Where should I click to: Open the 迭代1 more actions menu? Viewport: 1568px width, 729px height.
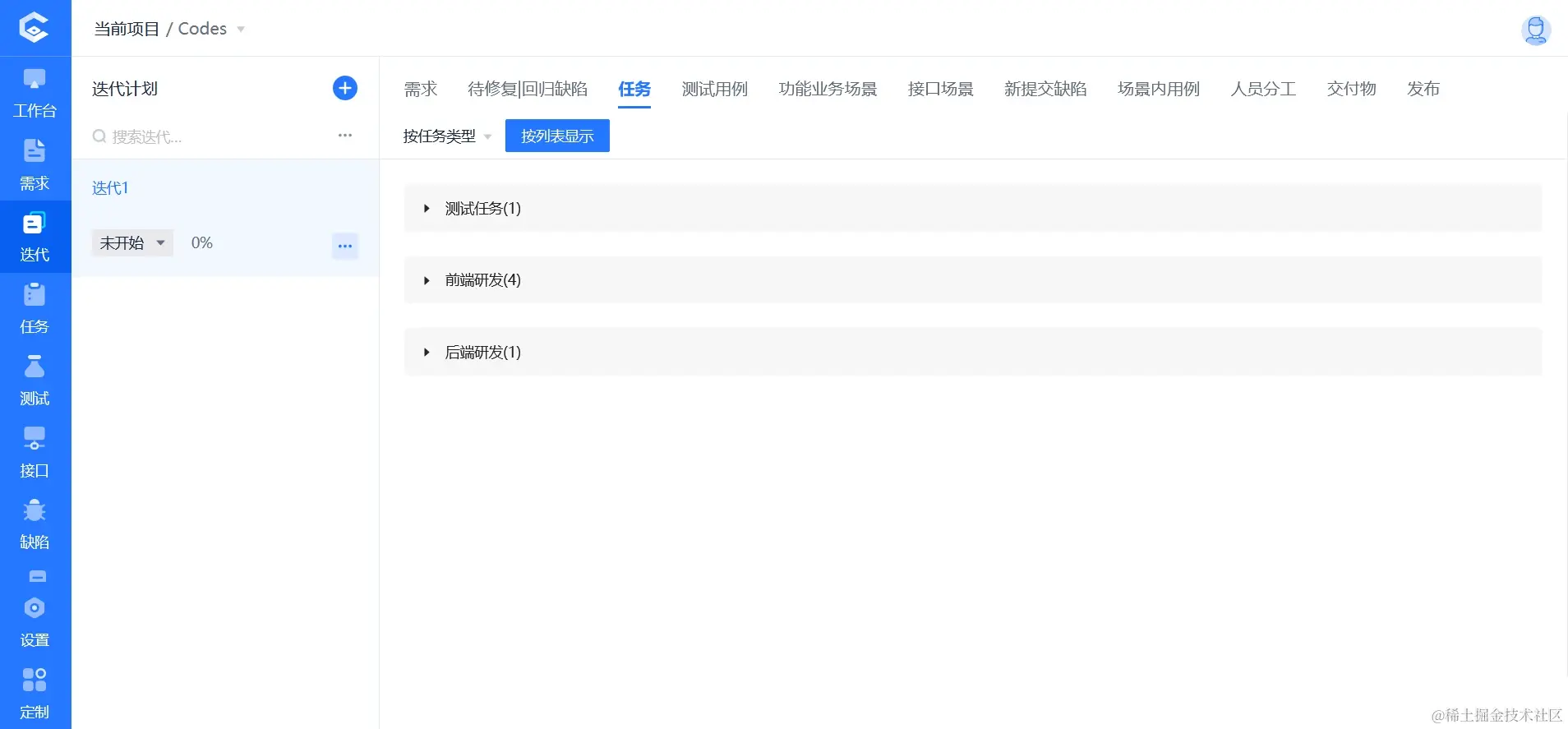click(x=345, y=246)
